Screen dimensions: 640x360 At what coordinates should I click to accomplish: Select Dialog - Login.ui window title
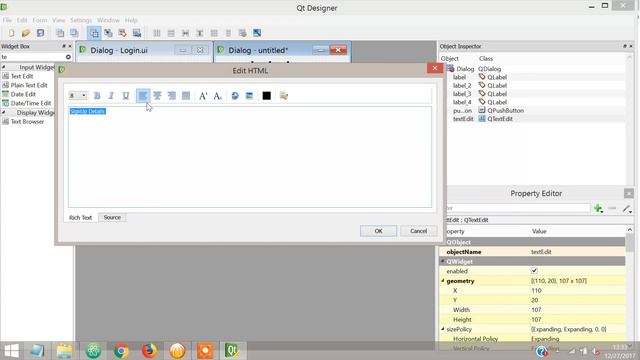(x=119, y=50)
